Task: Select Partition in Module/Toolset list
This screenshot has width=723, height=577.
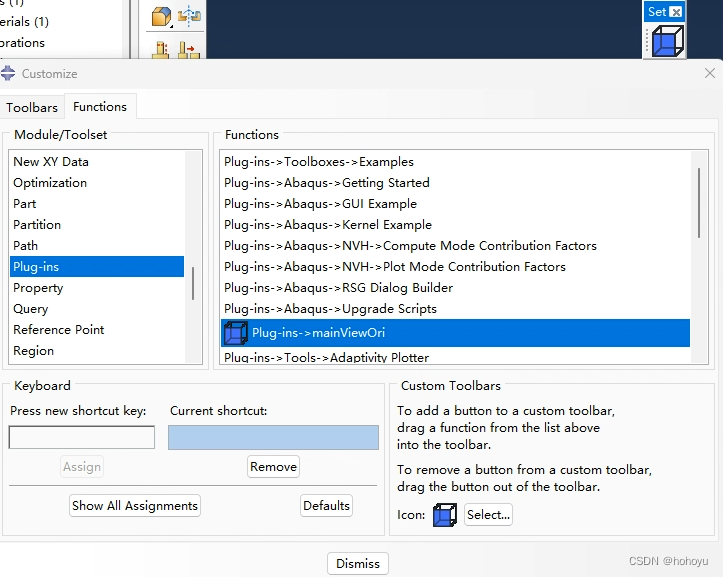Action: point(97,225)
